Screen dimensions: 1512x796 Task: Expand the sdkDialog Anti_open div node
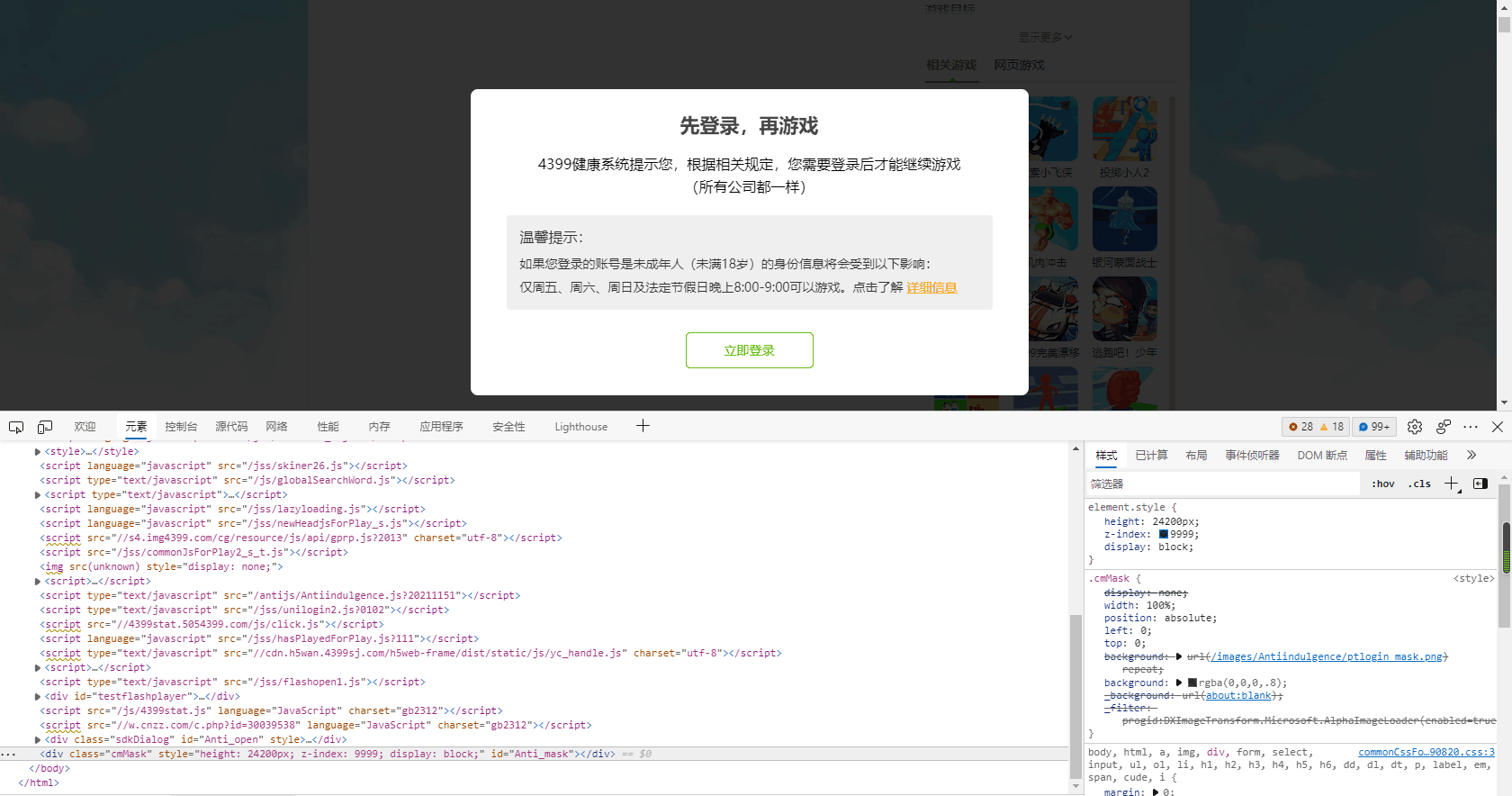tap(38, 739)
